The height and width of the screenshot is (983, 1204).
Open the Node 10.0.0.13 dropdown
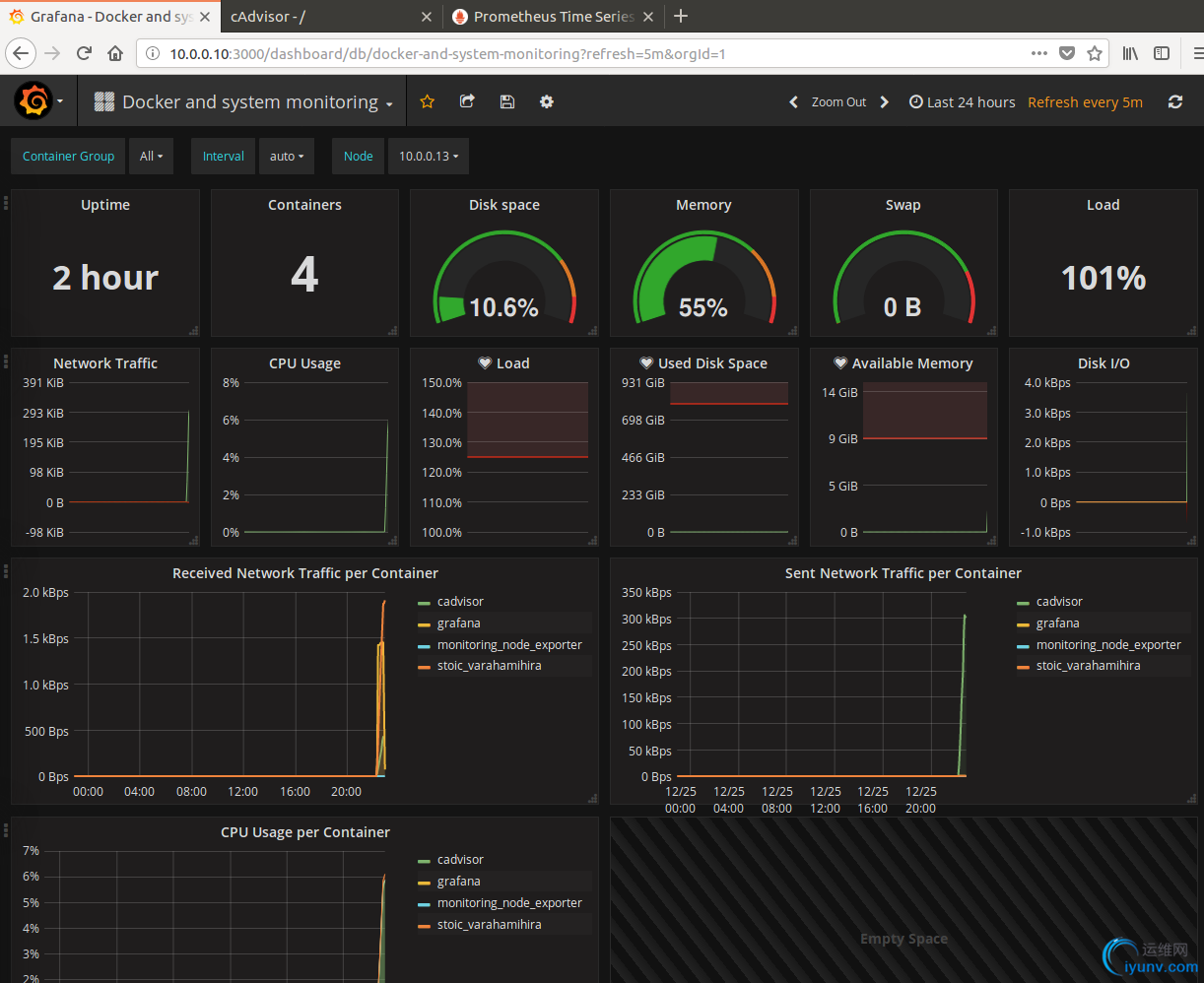point(429,156)
